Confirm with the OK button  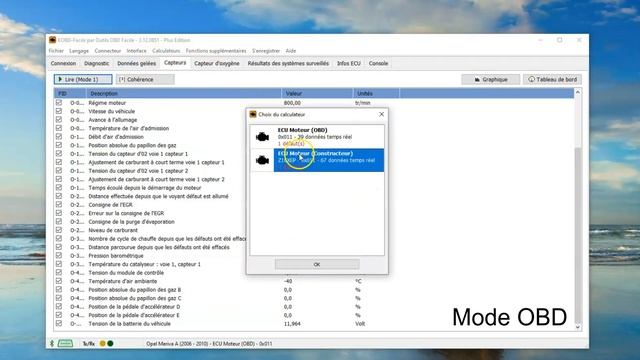pos(317,264)
